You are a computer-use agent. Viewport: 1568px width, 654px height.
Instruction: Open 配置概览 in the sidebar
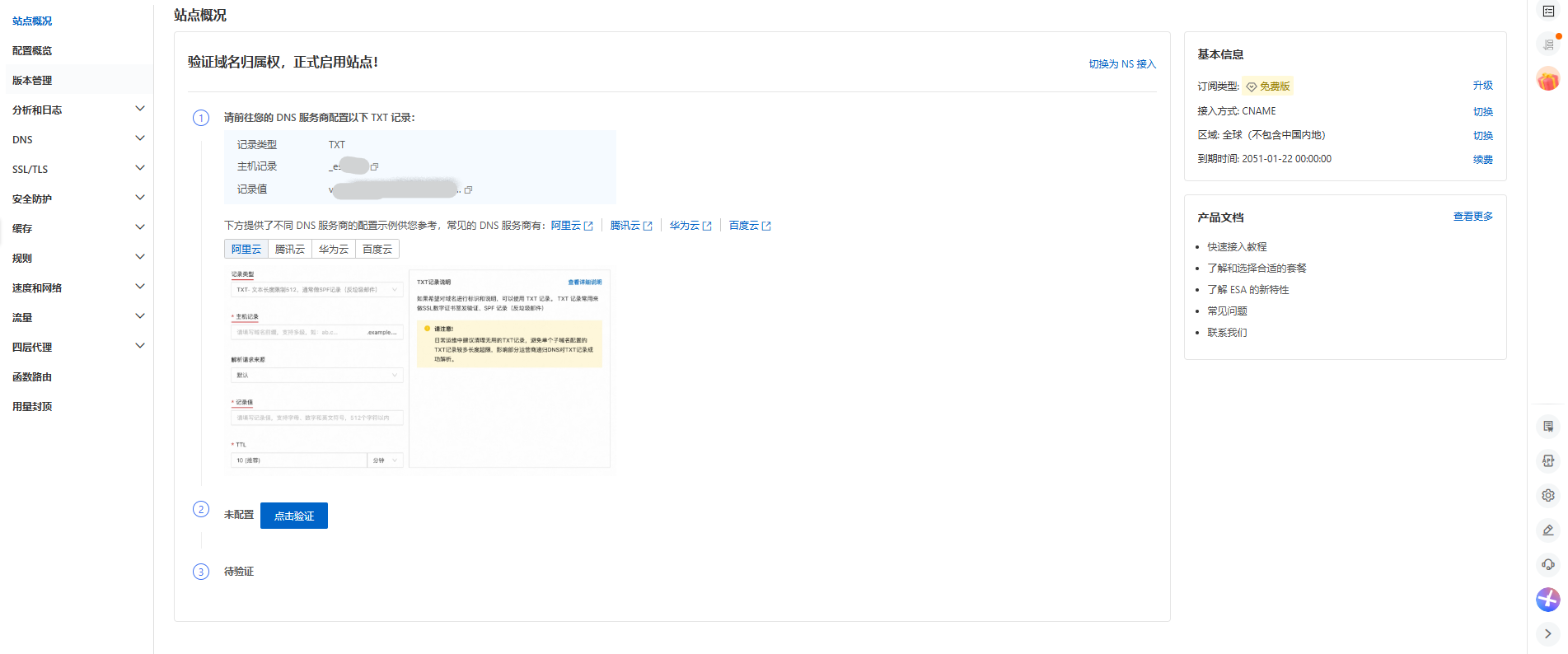click(32, 50)
